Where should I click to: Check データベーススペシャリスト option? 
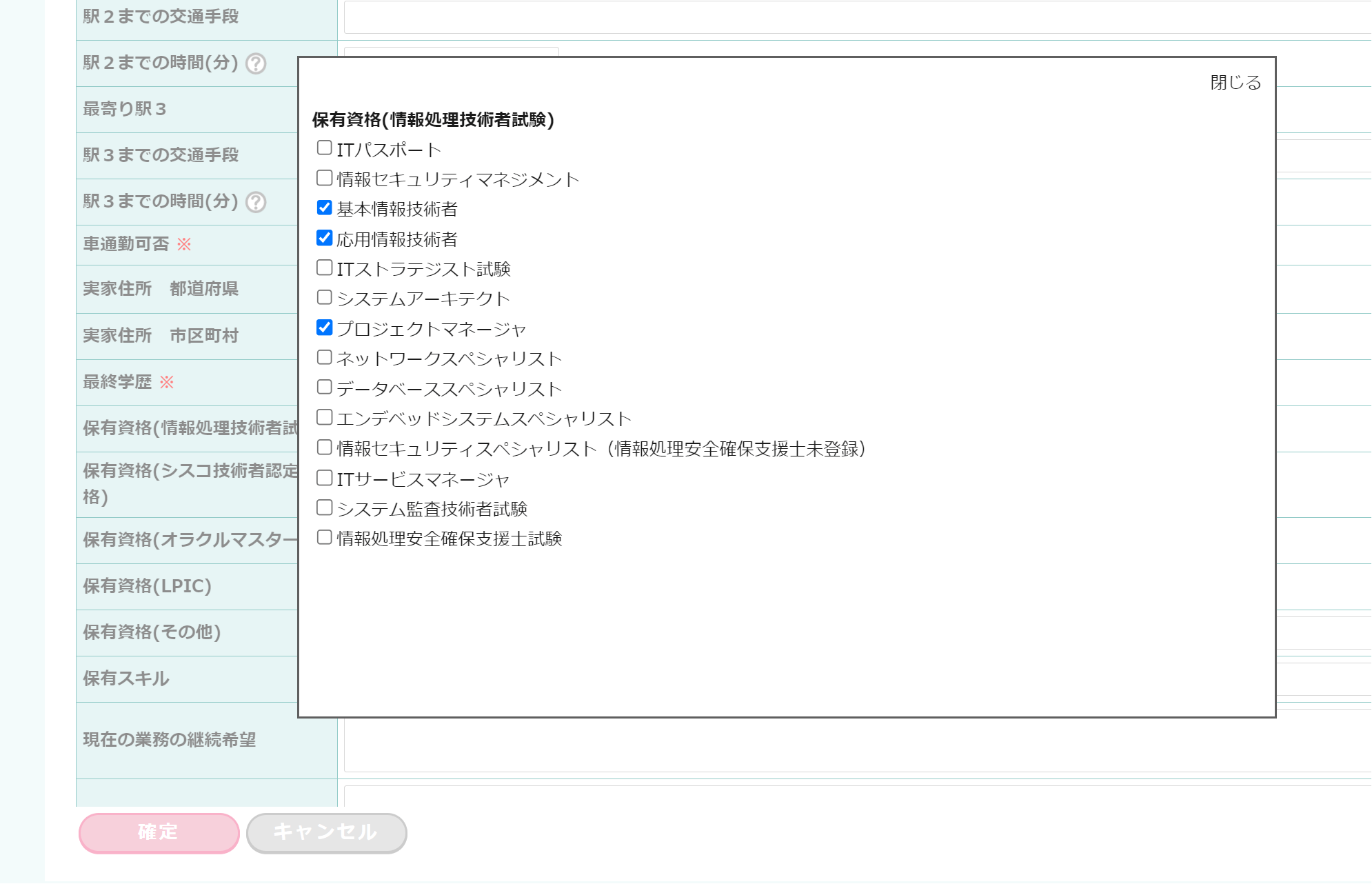coord(324,387)
